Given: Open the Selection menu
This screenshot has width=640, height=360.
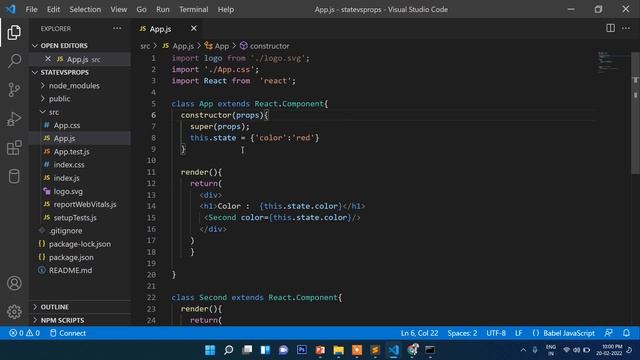Looking at the screenshot, I should (85, 9).
